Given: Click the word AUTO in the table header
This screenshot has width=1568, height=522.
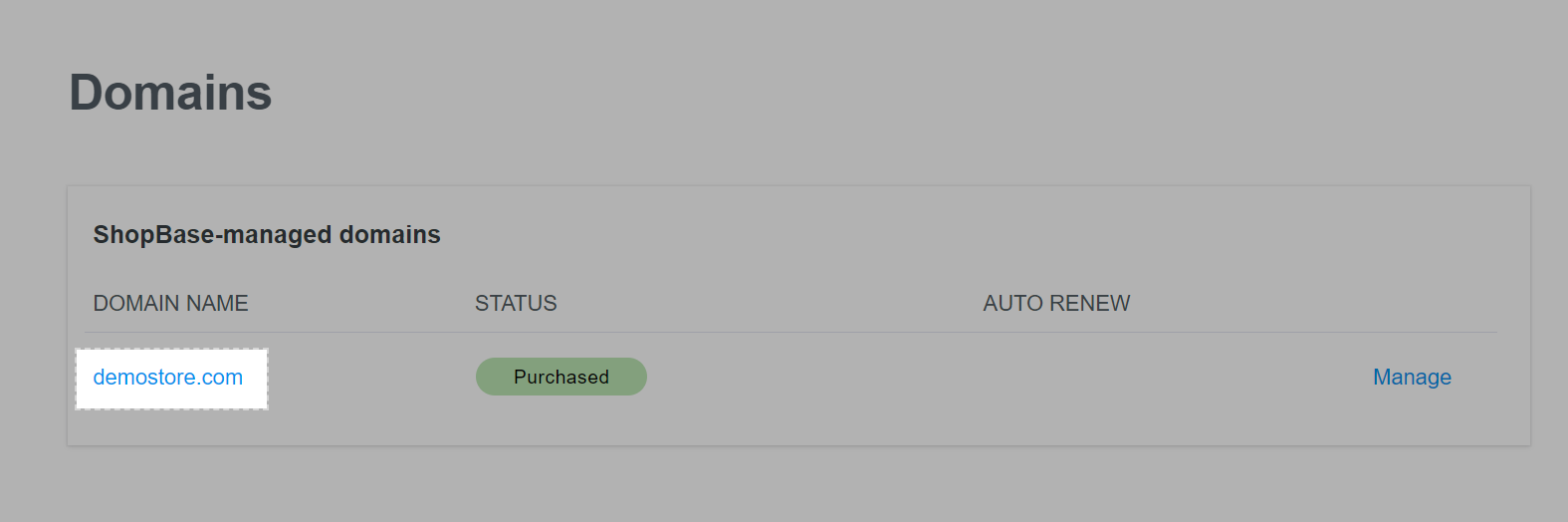Looking at the screenshot, I should [x=1009, y=304].
